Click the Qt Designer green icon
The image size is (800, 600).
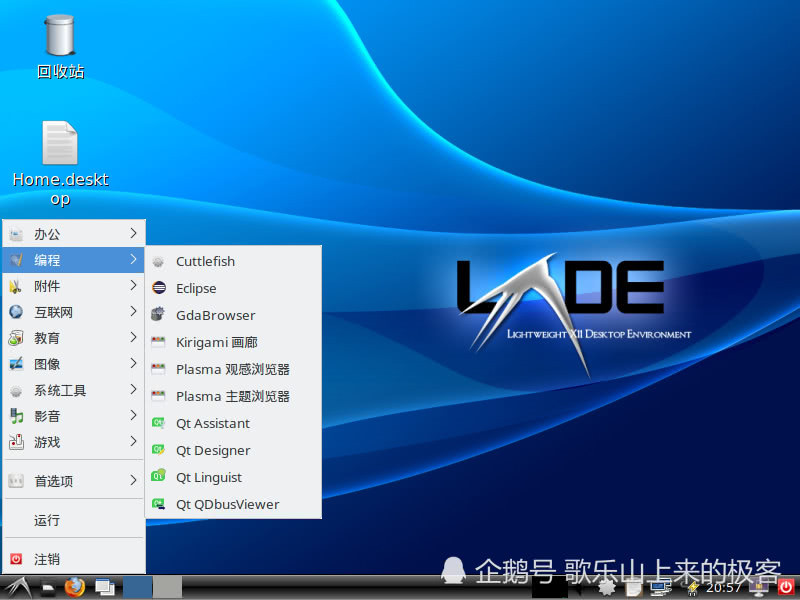158,449
